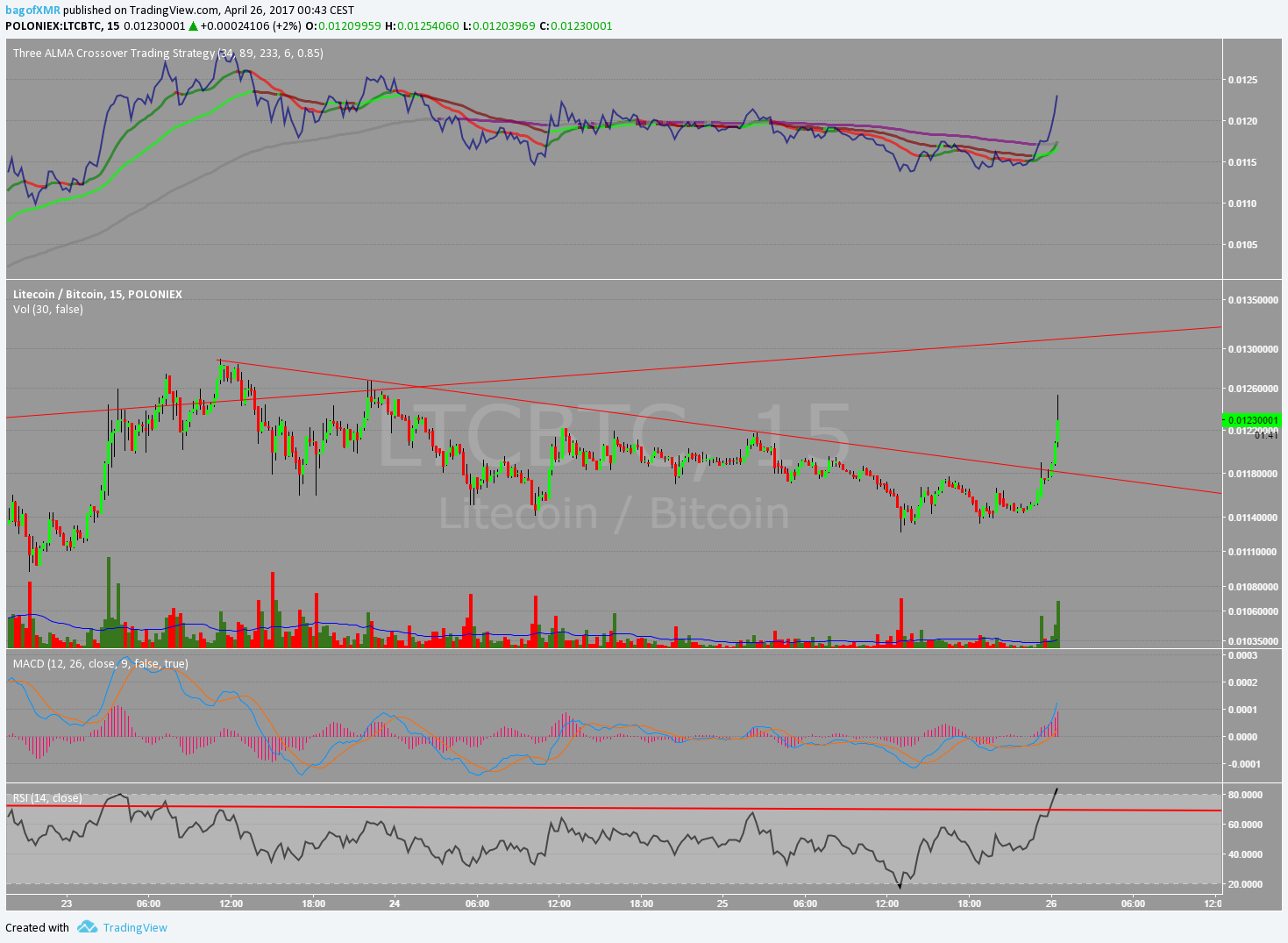Viewport: 1288px width, 943px height.
Task: Click the 25 date label on time axis
Action: tap(722, 904)
